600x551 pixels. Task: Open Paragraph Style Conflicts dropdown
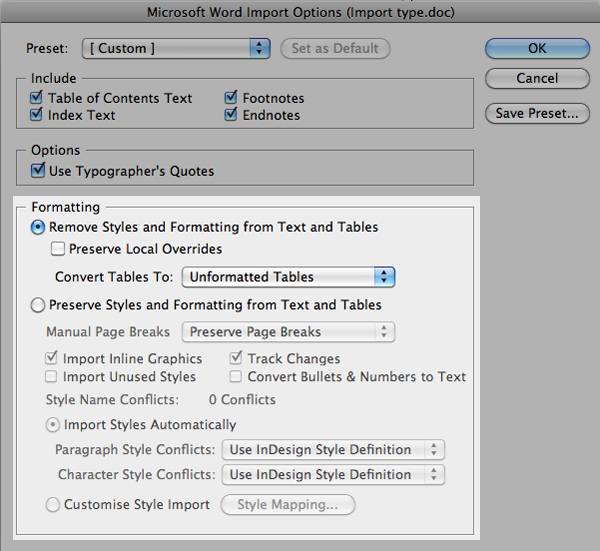[x=333, y=450]
